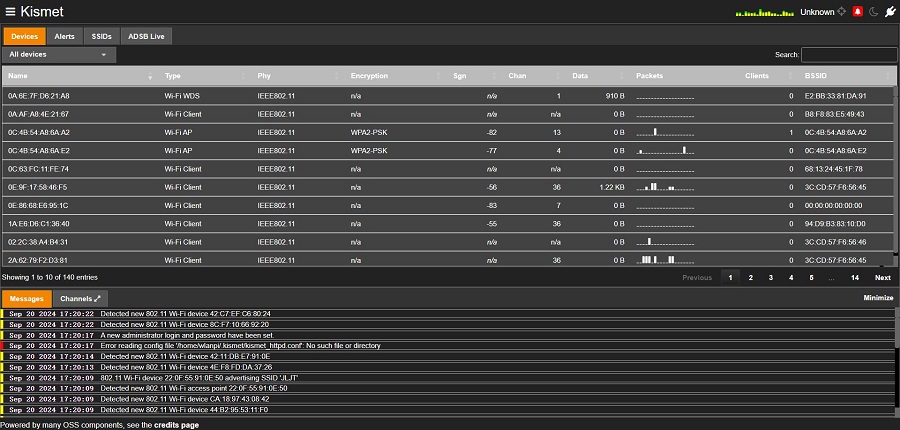Sort table by Type column header
Viewport: 900px width, 430px height.
pyautogui.click(x=205, y=76)
